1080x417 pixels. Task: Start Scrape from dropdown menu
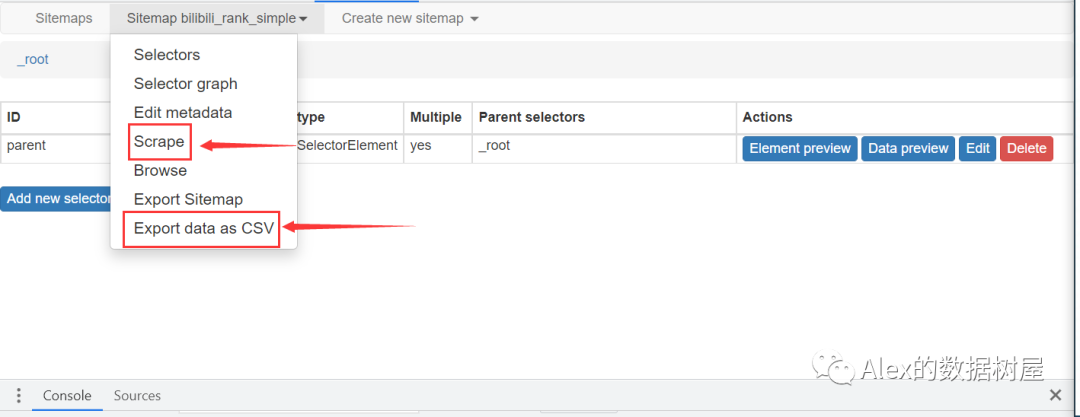(159, 142)
